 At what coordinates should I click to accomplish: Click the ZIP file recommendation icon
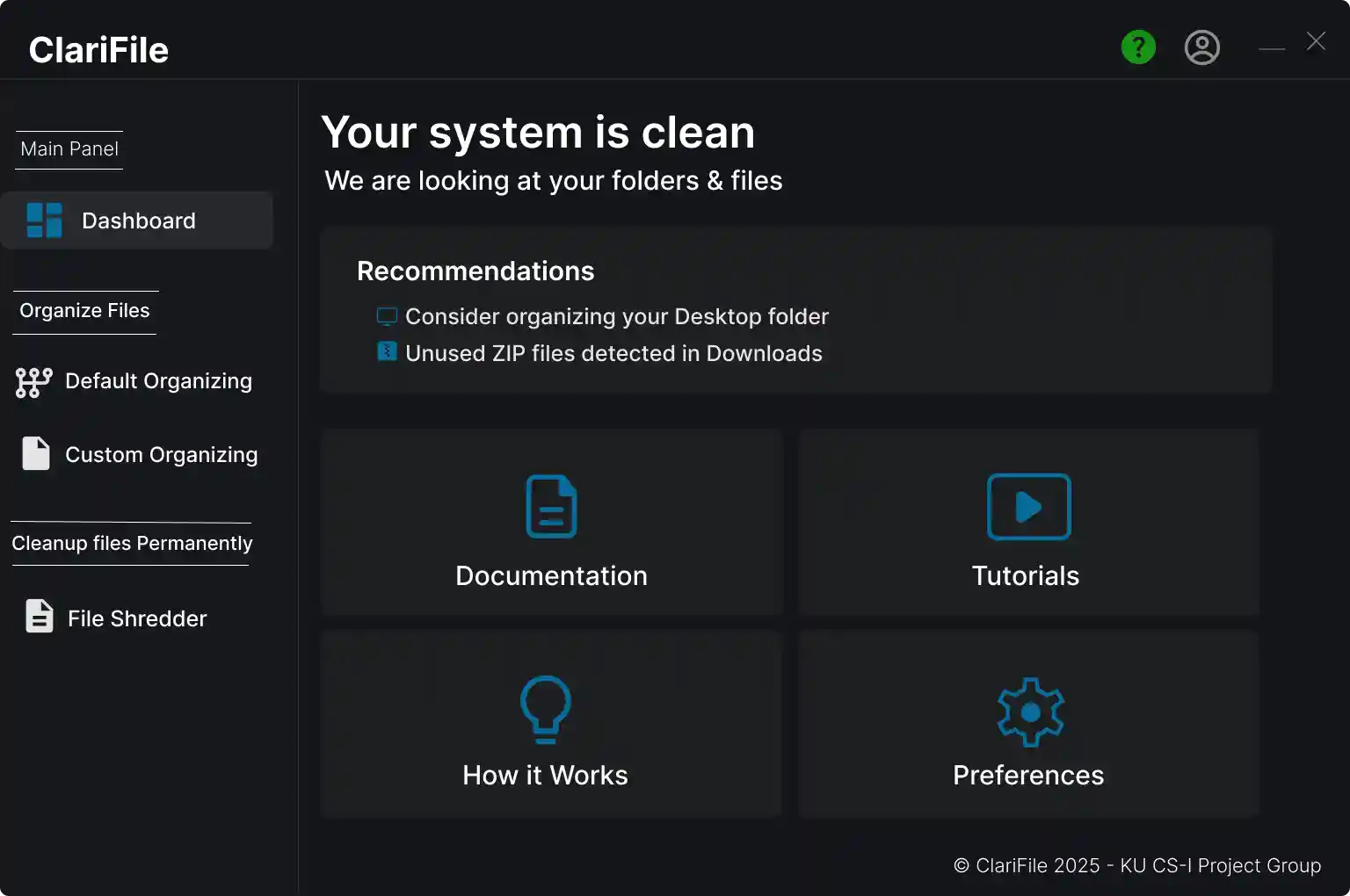(387, 352)
